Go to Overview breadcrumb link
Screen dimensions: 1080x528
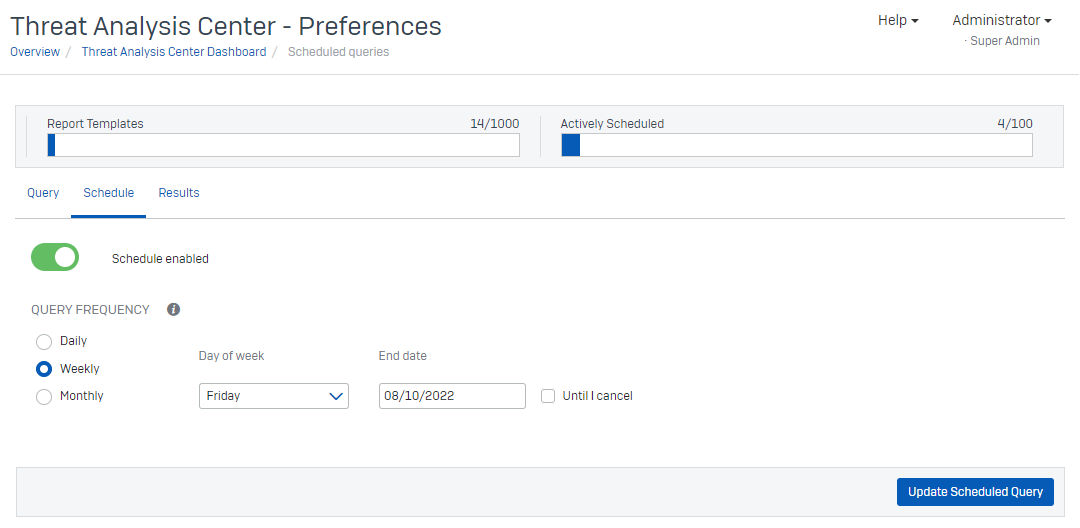point(35,52)
